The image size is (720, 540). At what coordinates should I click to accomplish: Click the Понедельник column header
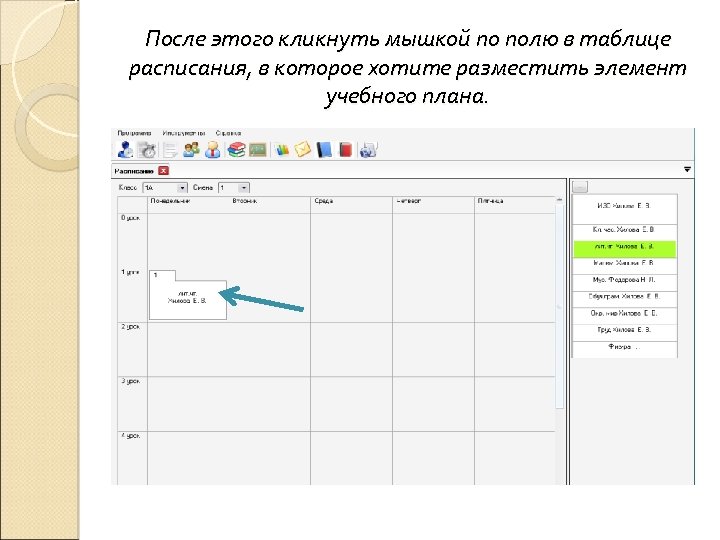point(170,201)
